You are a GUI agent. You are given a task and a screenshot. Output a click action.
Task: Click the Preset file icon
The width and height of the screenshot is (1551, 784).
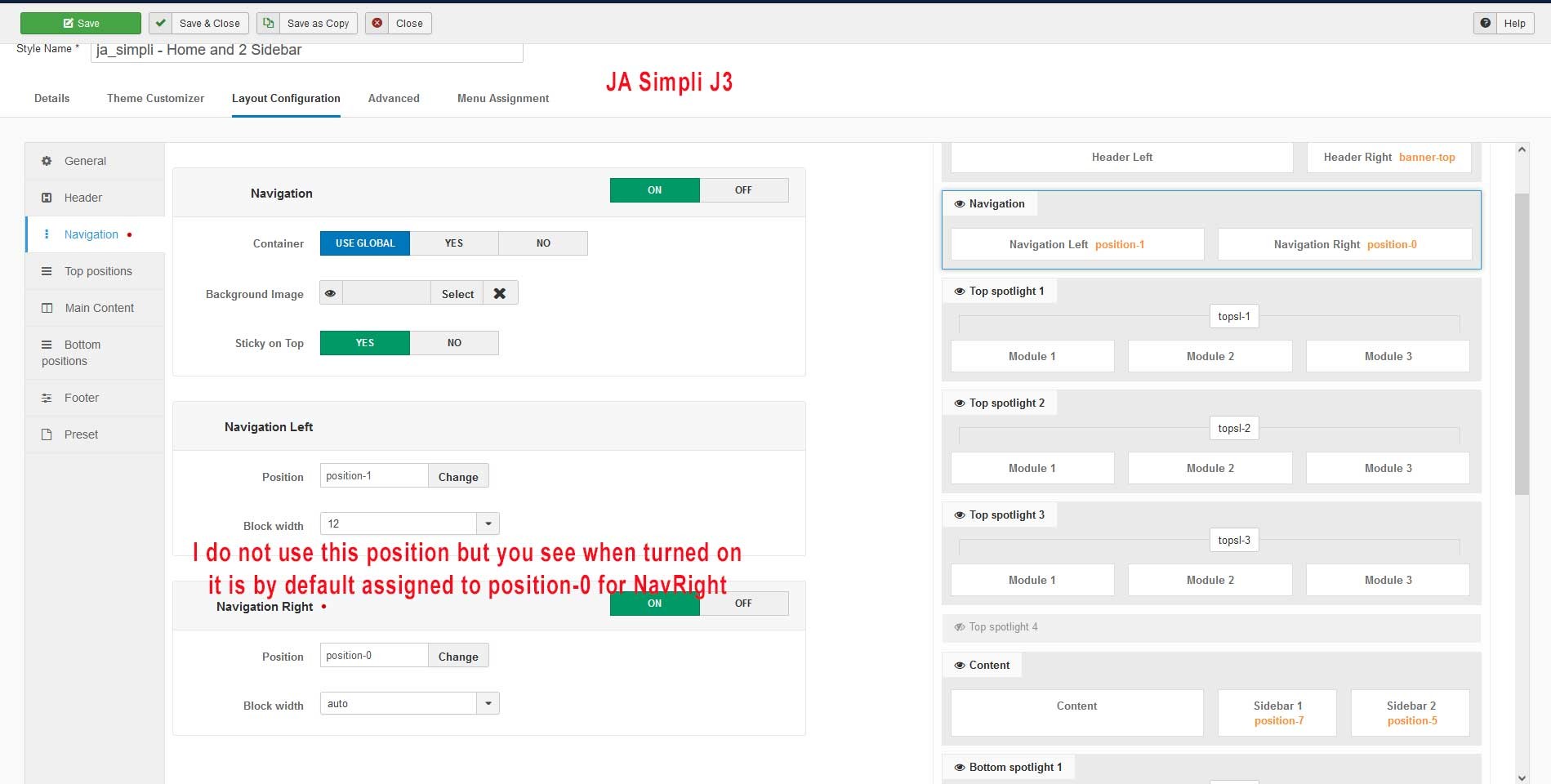[47, 434]
